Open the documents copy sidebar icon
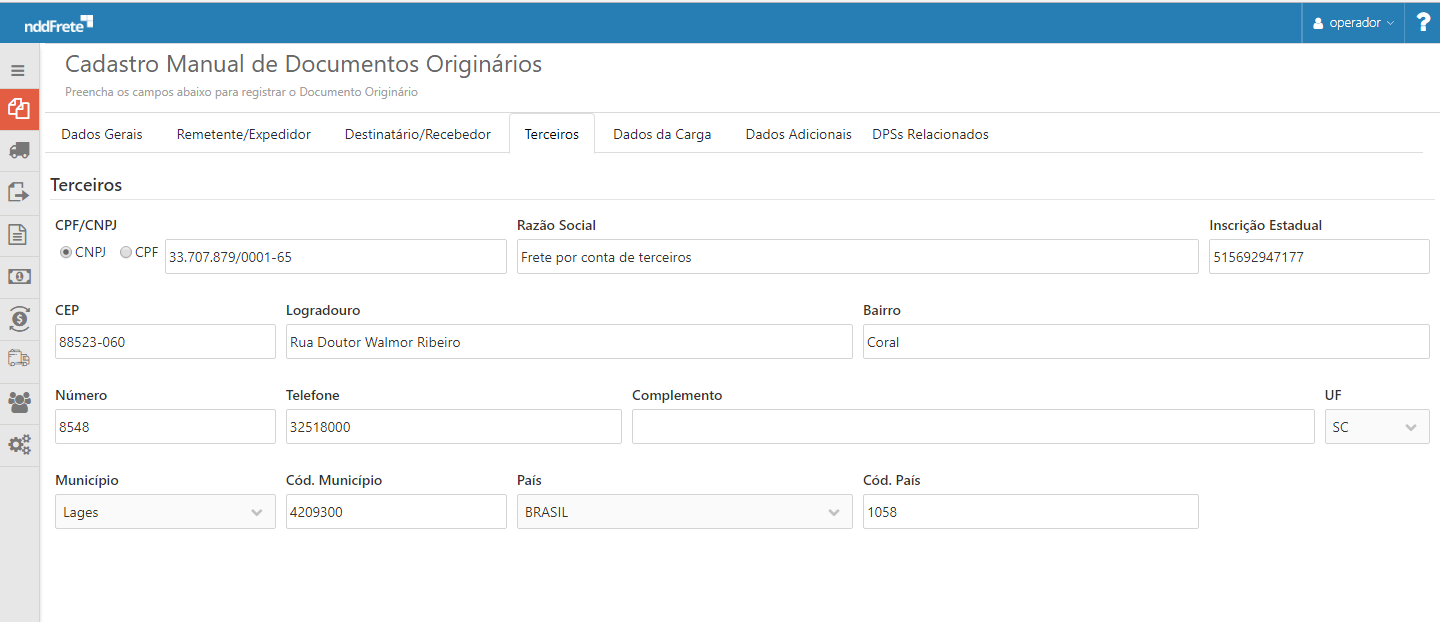Viewport: 1440px width, 622px height. coord(19,109)
